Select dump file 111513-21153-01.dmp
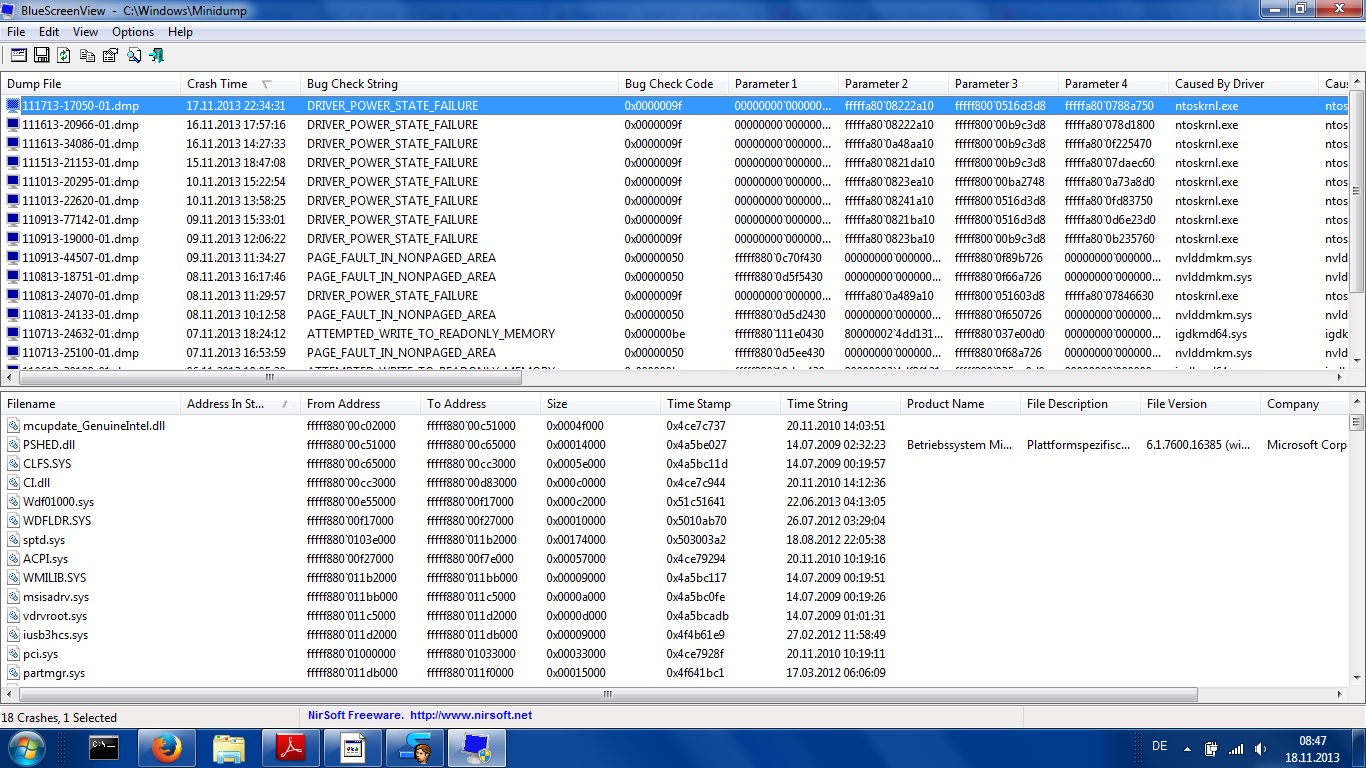Viewport: 1366px width, 768px height. pyautogui.click(x=80, y=163)
